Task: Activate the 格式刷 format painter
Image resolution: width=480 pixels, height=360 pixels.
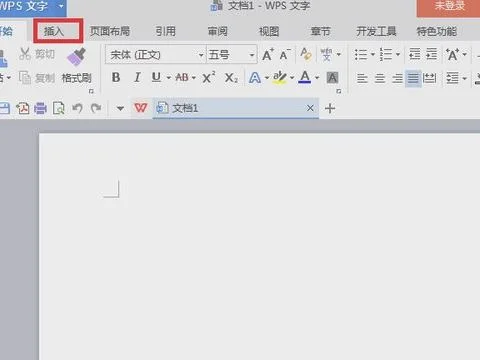Action: tap(76, 66)
